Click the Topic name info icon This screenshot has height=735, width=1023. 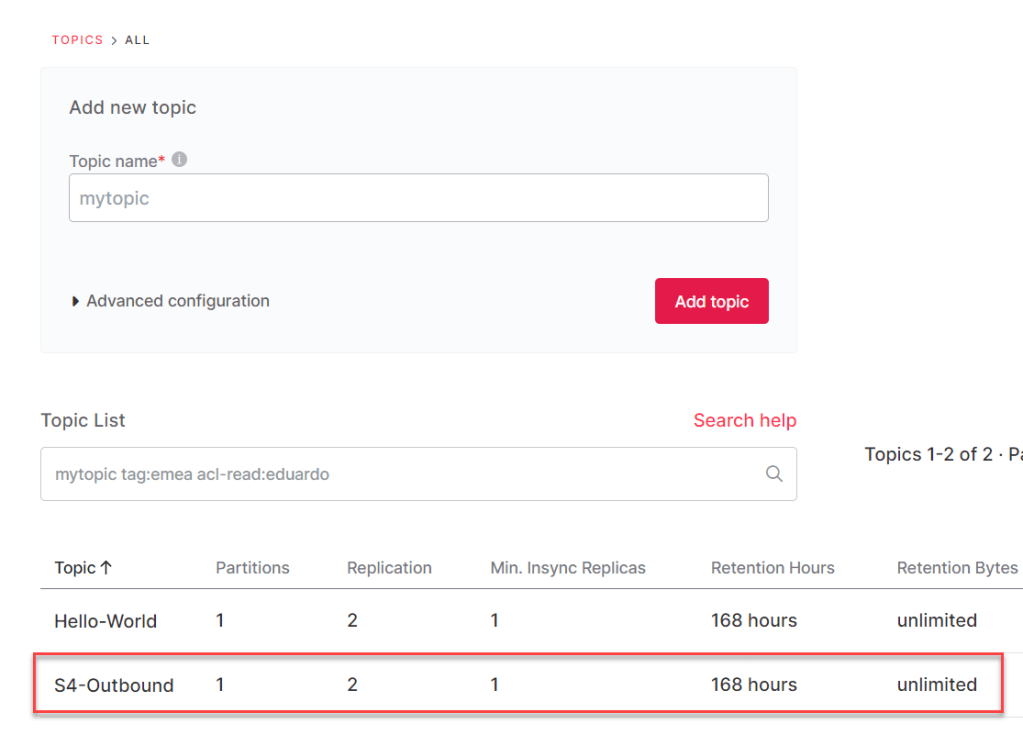[x=180, y=160]
